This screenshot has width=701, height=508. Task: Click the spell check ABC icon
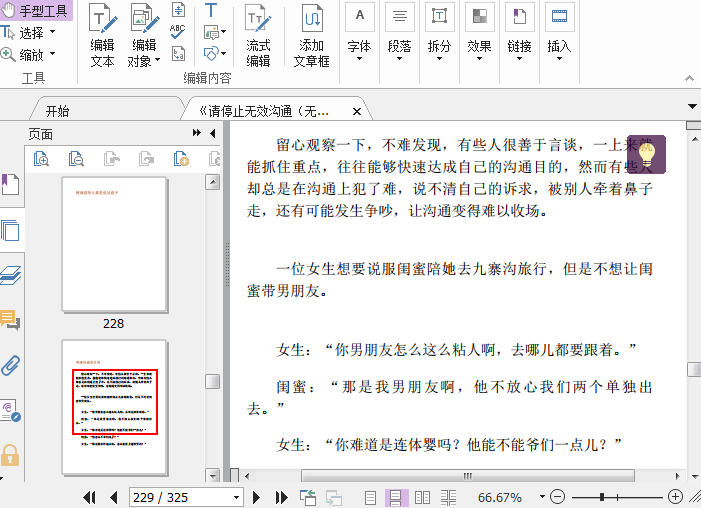click(178, 31)
